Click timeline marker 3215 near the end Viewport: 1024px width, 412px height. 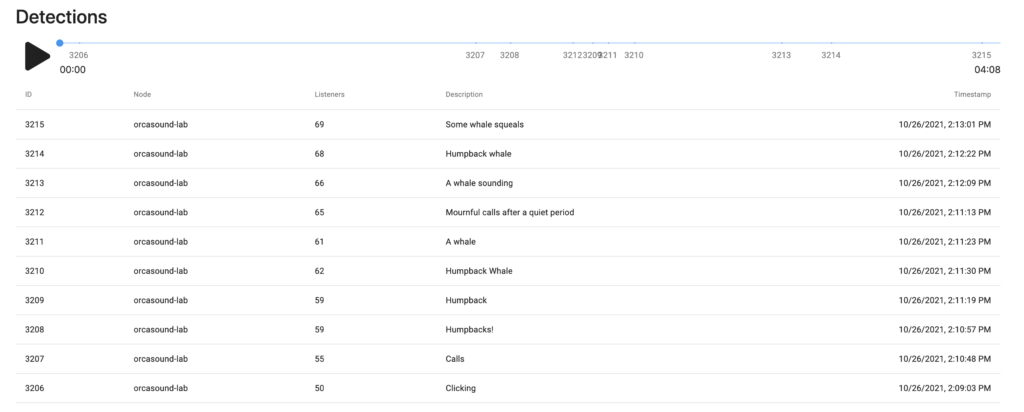981,55
